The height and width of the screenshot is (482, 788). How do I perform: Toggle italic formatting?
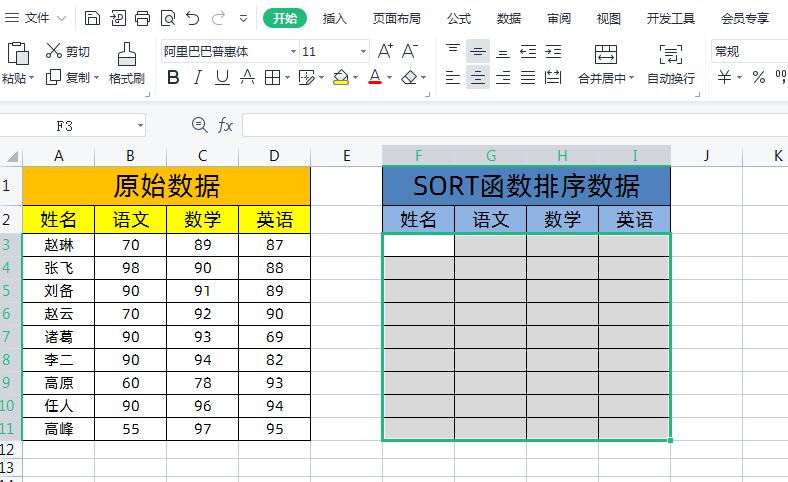pyautogui.click(x=198, y=77)
